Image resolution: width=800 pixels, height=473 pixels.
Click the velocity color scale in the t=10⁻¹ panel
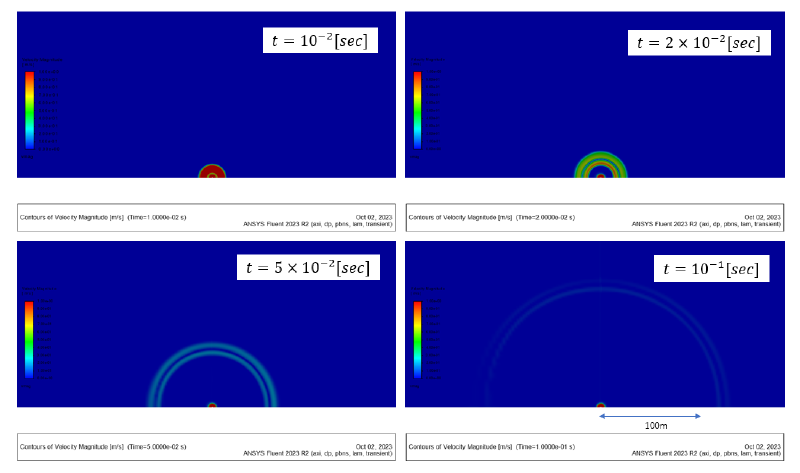pyautogui.click(x=419, y=340)
